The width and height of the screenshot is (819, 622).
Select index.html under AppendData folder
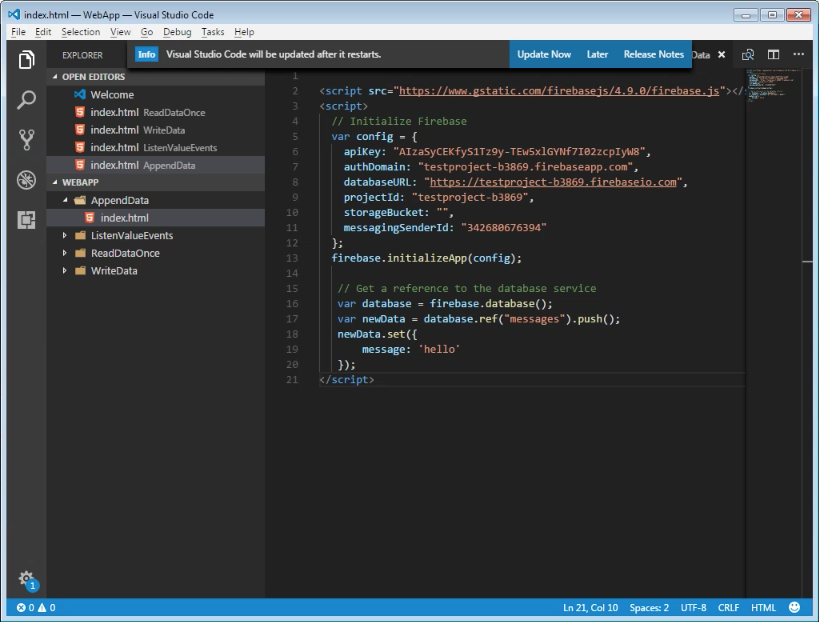point(156,218)
